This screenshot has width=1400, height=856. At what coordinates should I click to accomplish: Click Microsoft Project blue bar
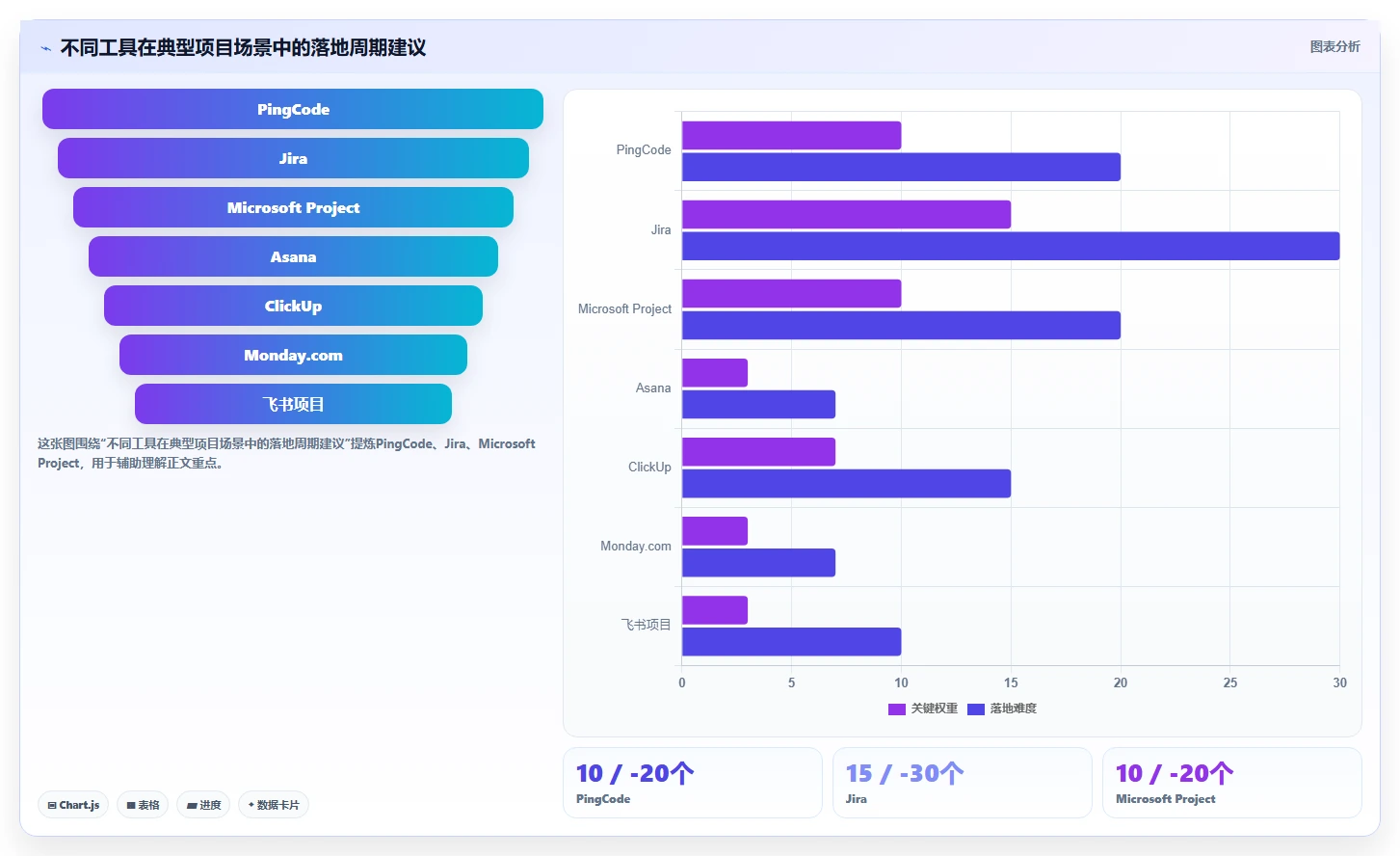pos(901,325)
